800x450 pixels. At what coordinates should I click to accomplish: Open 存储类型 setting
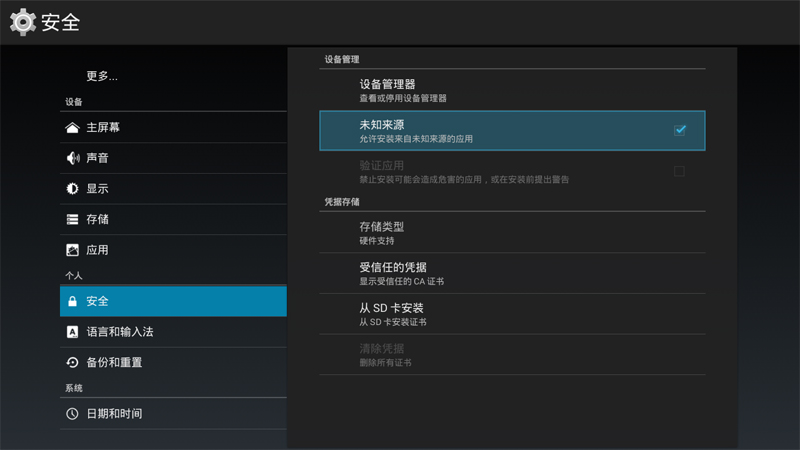(512, 233)
